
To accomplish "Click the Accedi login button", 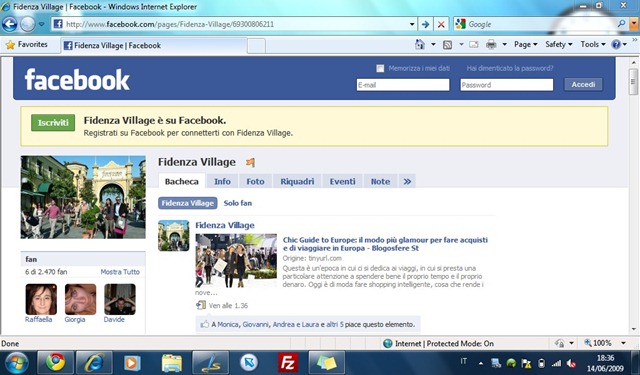I will click(x=583, y=84).
